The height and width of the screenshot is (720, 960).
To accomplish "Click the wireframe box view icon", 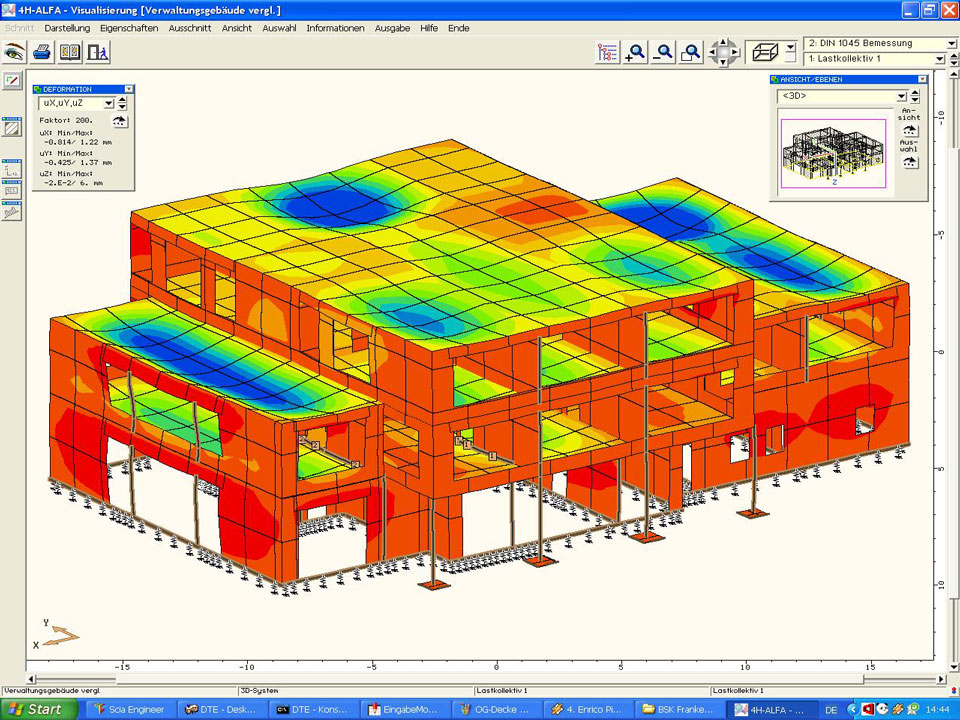I will pos(765,51).
